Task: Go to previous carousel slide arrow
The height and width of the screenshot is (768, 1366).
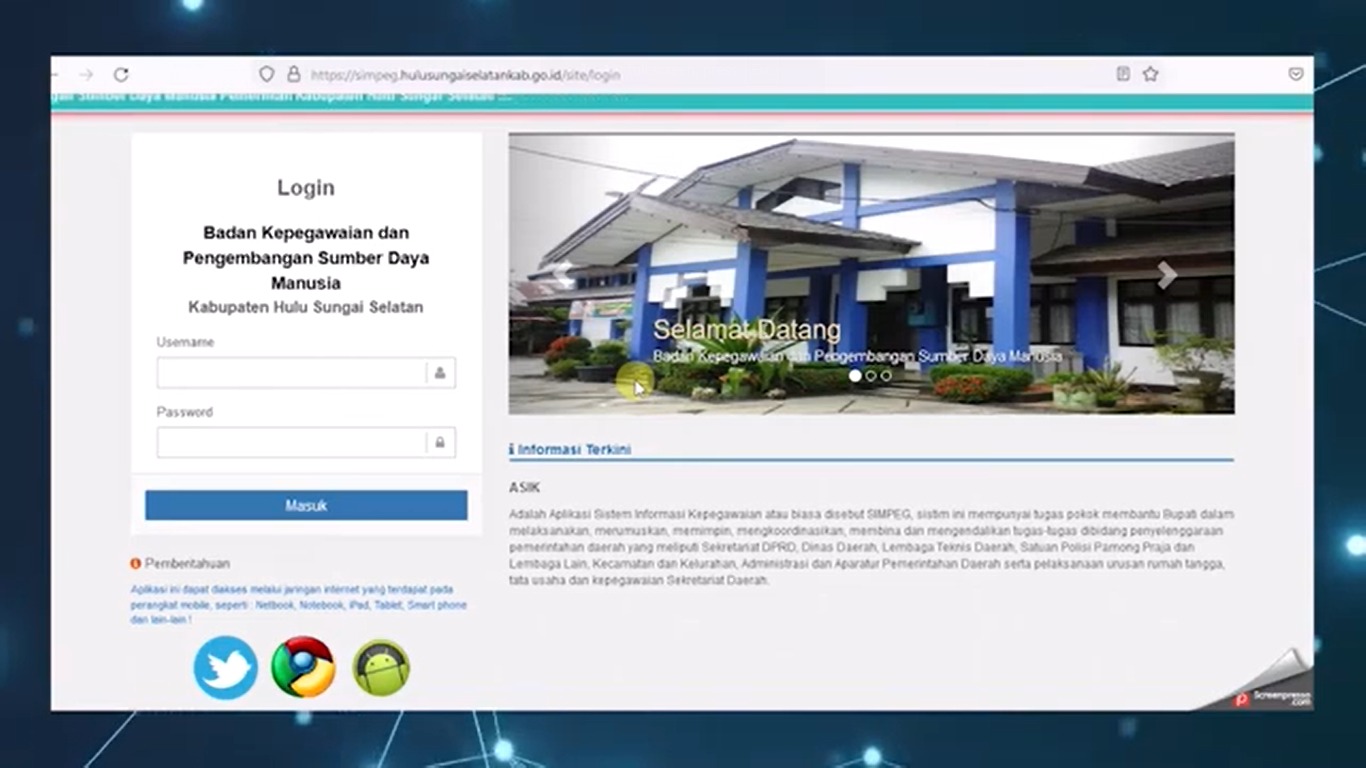Action: [564, 275]
